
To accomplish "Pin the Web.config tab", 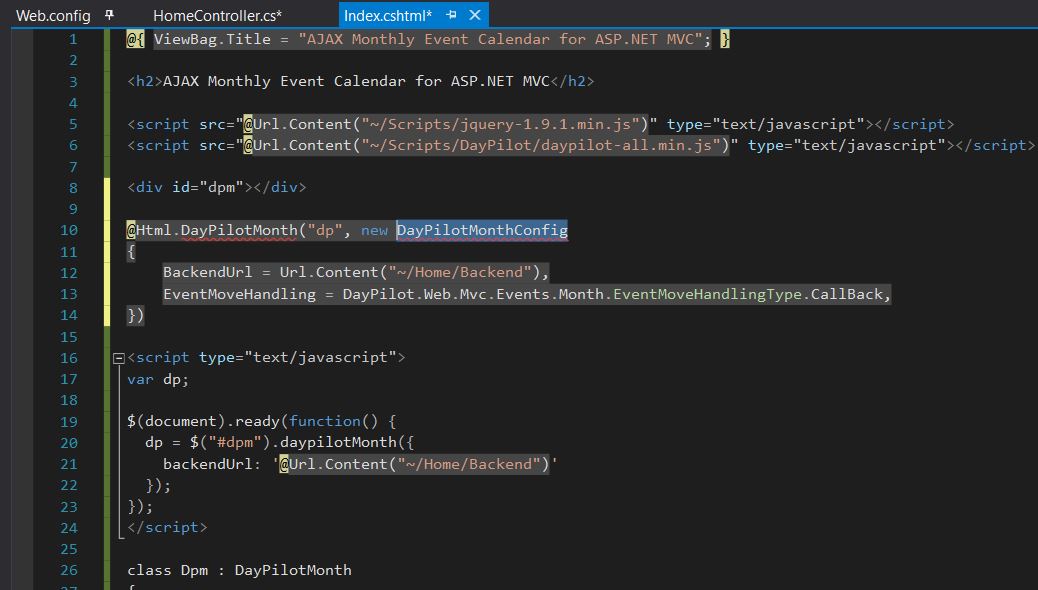I will [109, 15].
